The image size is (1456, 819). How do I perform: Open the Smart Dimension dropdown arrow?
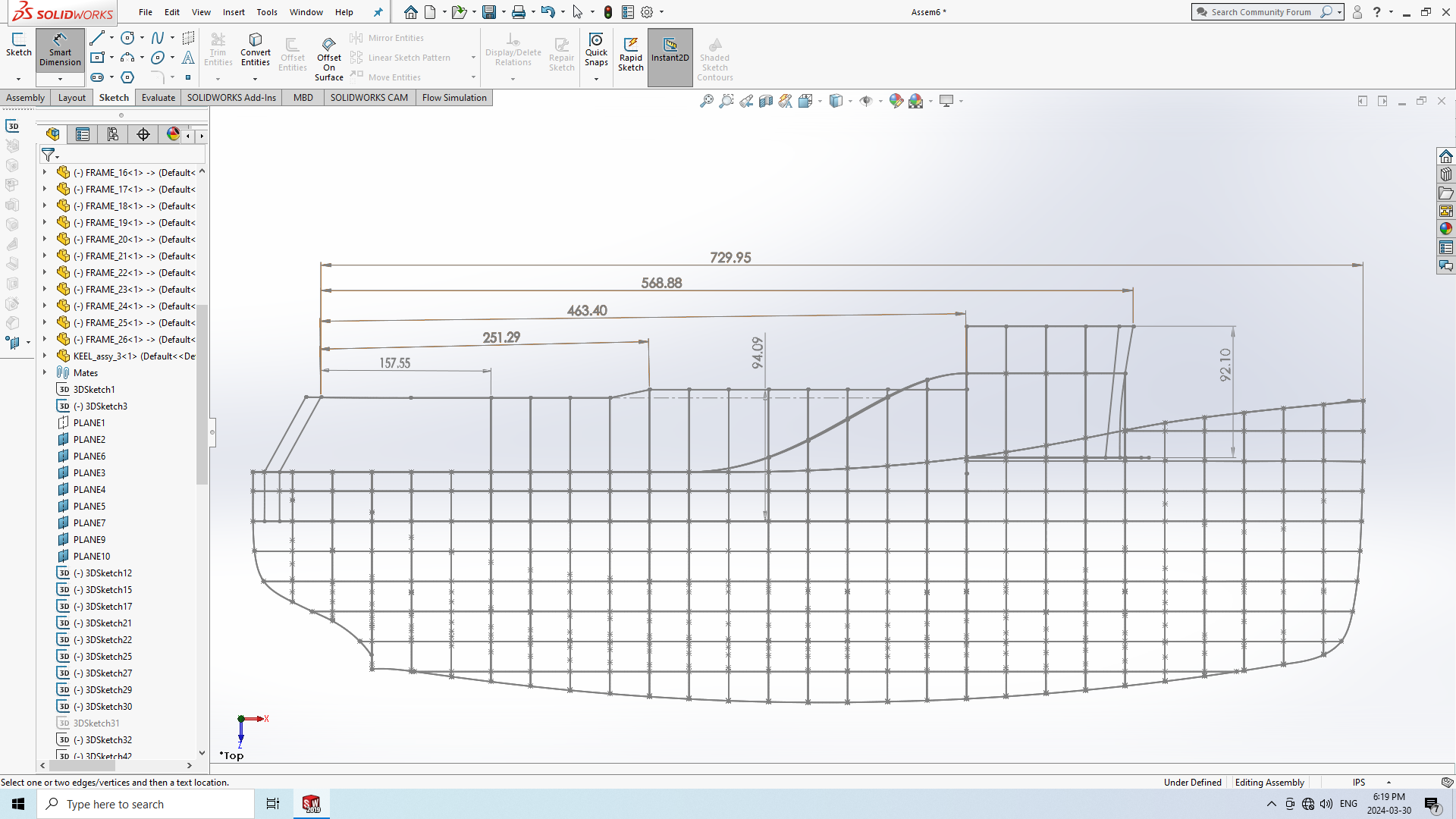pos(60,79)
